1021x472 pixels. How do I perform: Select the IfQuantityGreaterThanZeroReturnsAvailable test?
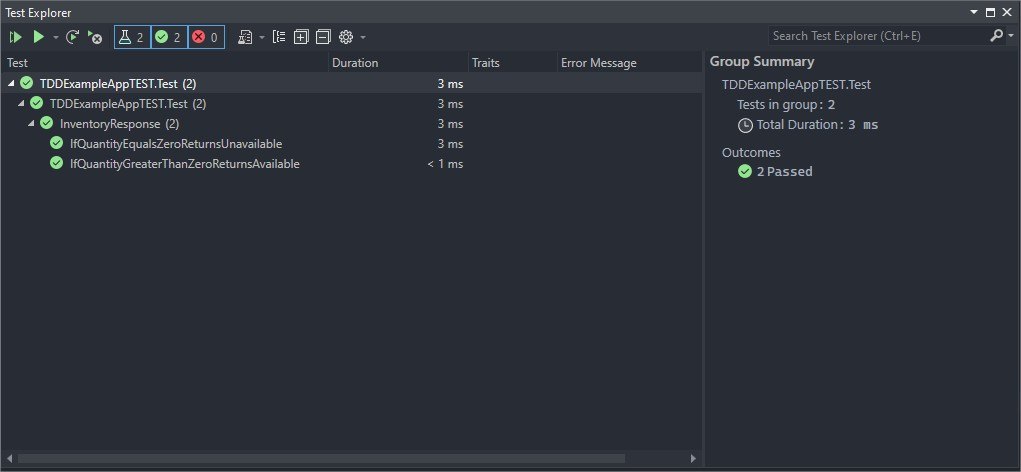coord(184,164)
